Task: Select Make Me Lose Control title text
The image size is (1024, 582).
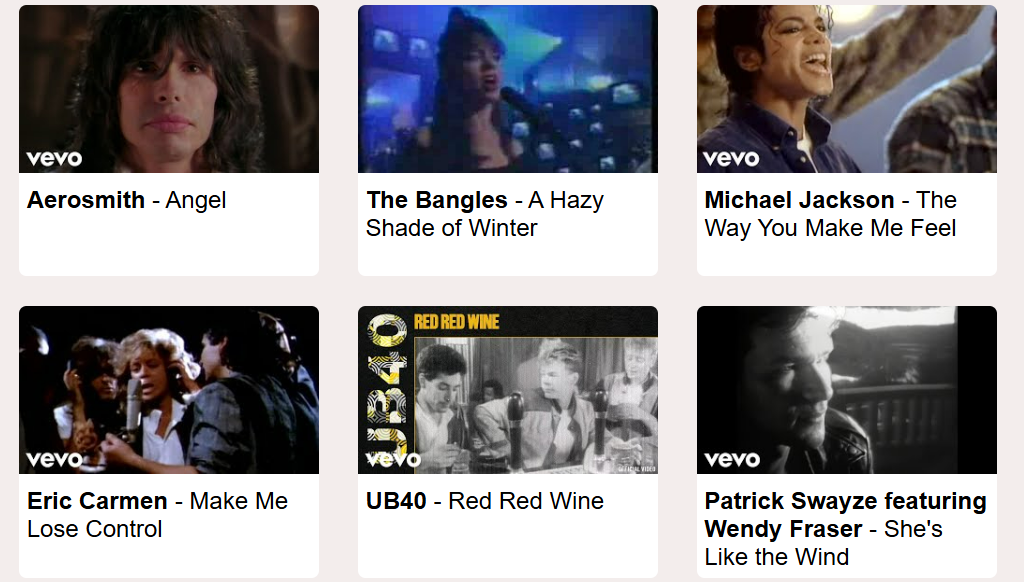Action: [x=157, y=515]
